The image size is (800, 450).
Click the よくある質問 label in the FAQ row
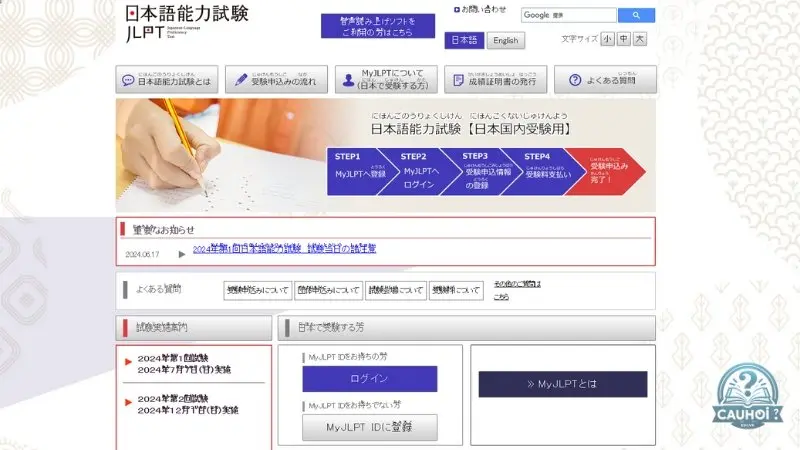[158, 289]
